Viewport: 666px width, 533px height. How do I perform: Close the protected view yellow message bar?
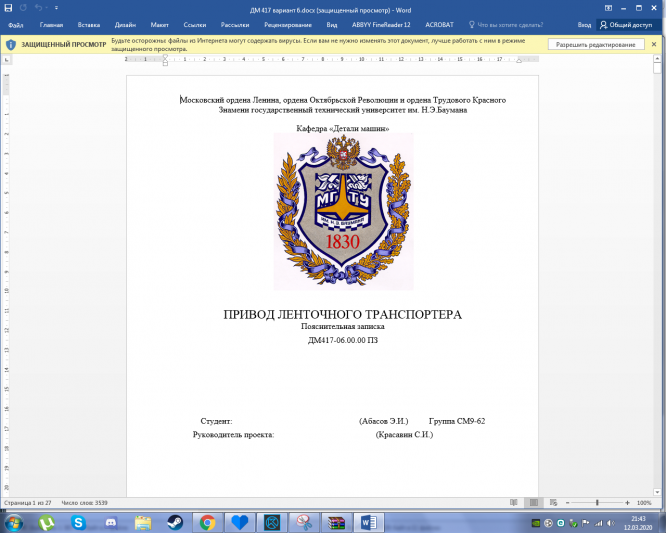(654, 44)
